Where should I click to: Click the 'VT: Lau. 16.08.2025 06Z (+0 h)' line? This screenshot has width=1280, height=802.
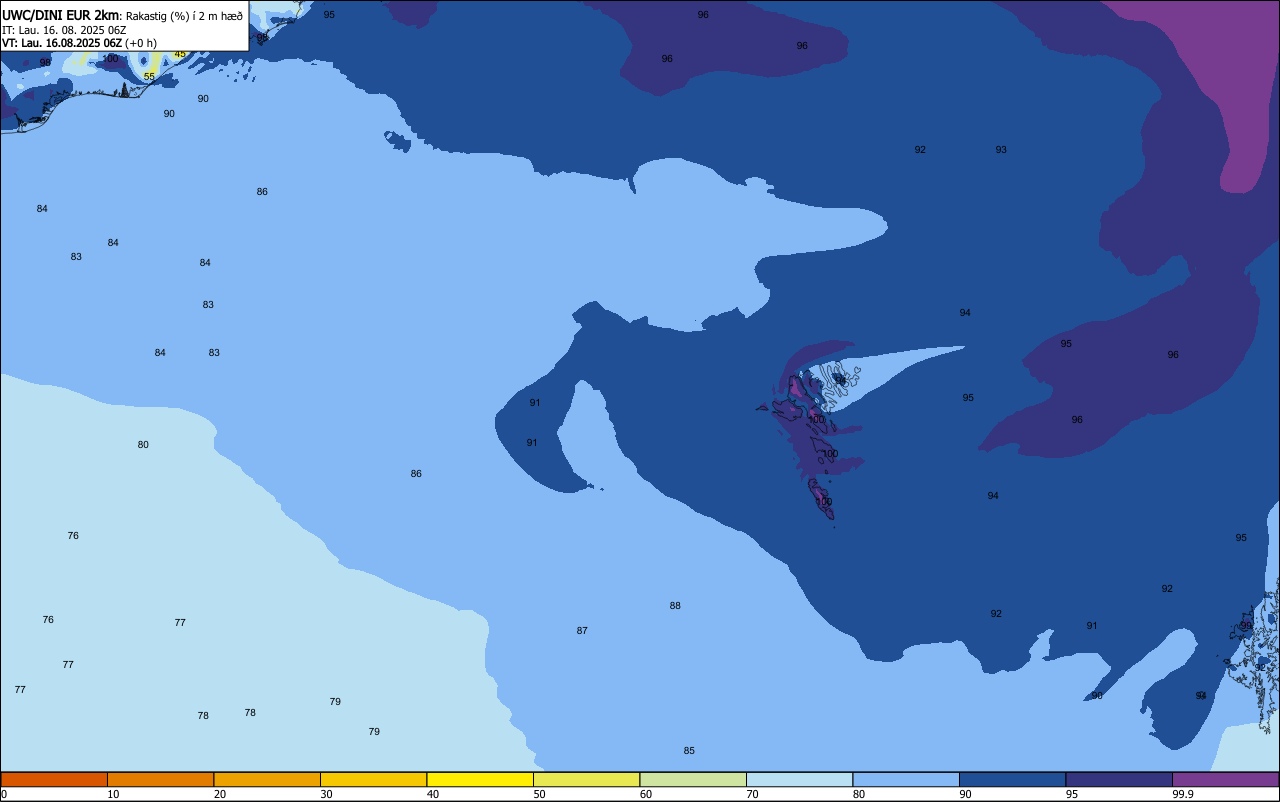tap(79, 43)
